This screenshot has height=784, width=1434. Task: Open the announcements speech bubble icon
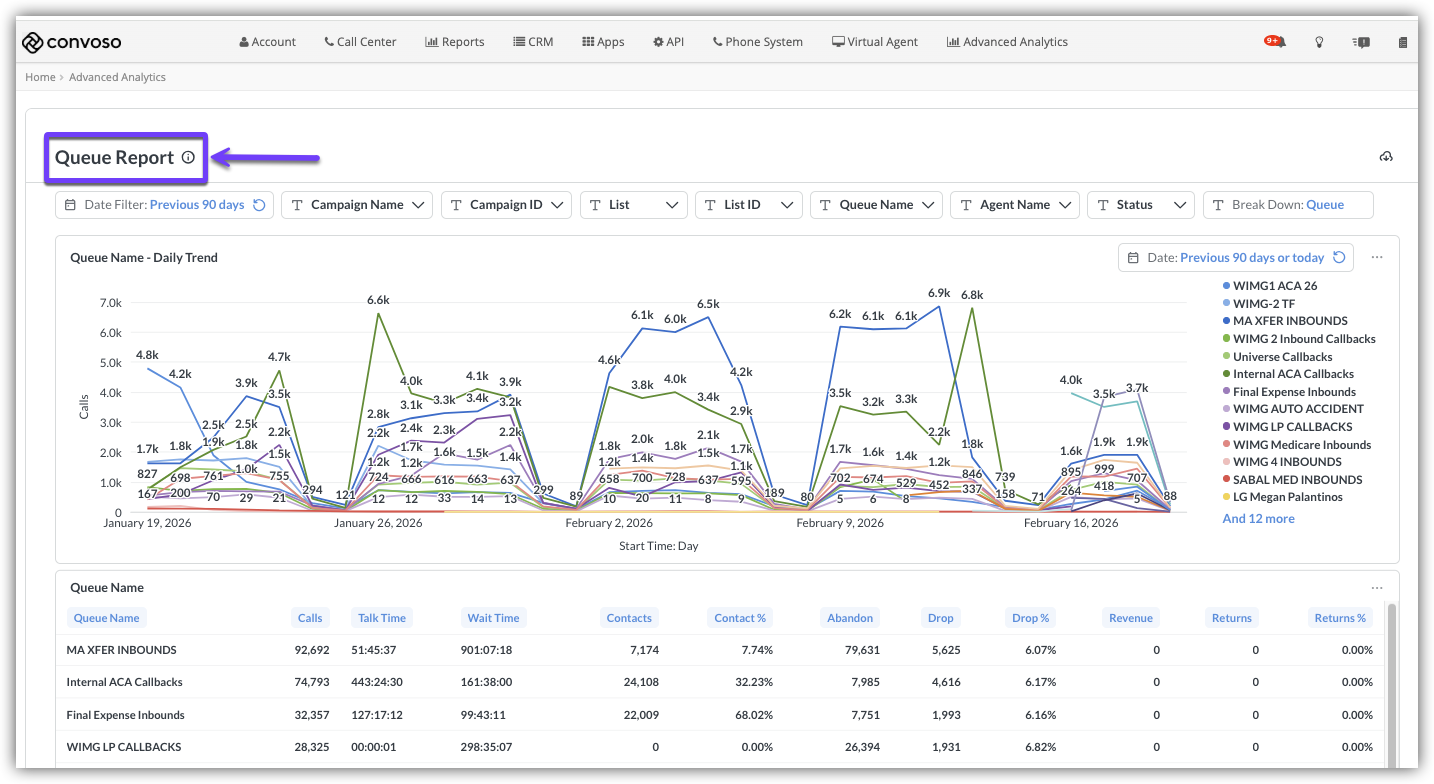tap(1361, 42)
